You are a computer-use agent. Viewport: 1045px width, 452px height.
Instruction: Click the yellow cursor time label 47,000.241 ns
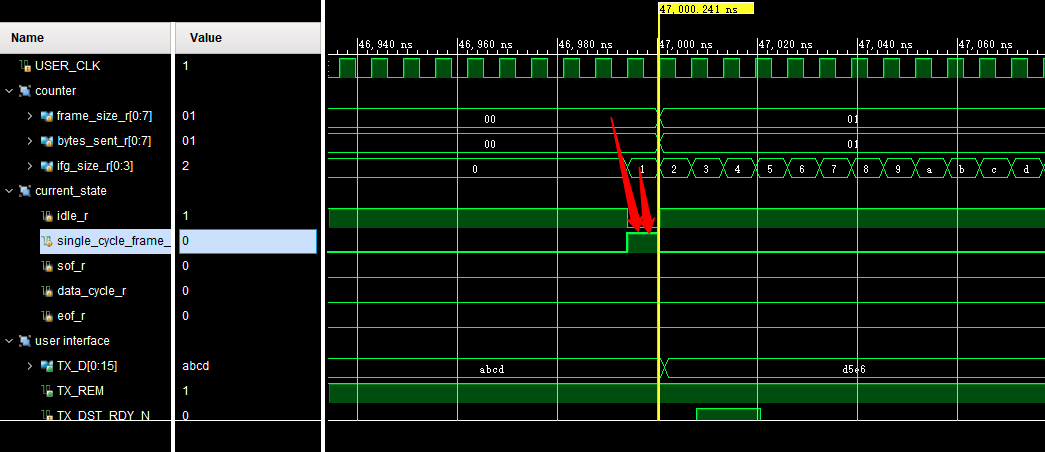click(x=706, y=8)
